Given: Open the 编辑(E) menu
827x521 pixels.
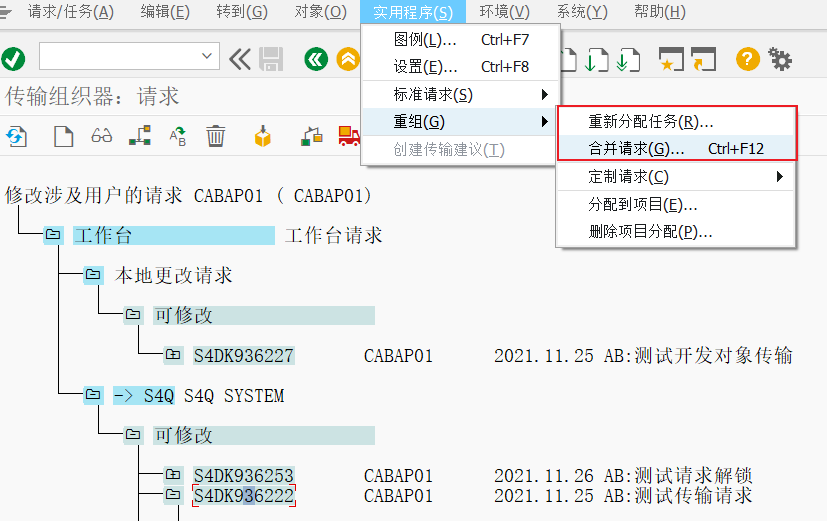Looking at the screenshot, I should 165,12.
